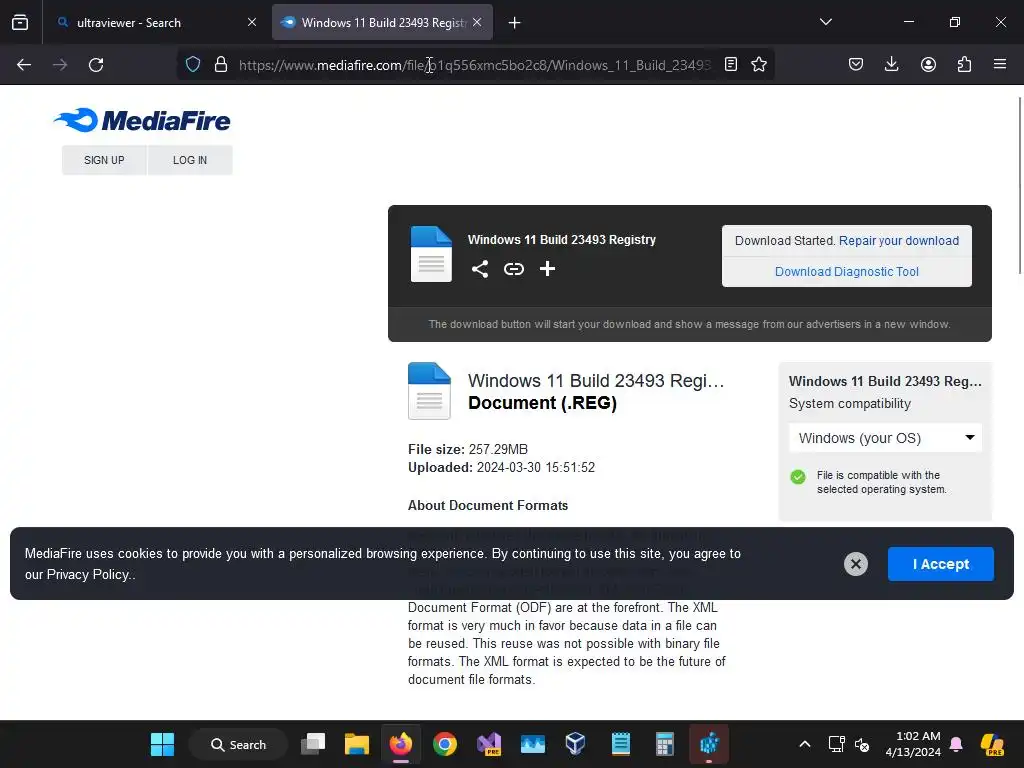Copy file link with chain icon
The image size is (1024, 768).
(514, 269)
